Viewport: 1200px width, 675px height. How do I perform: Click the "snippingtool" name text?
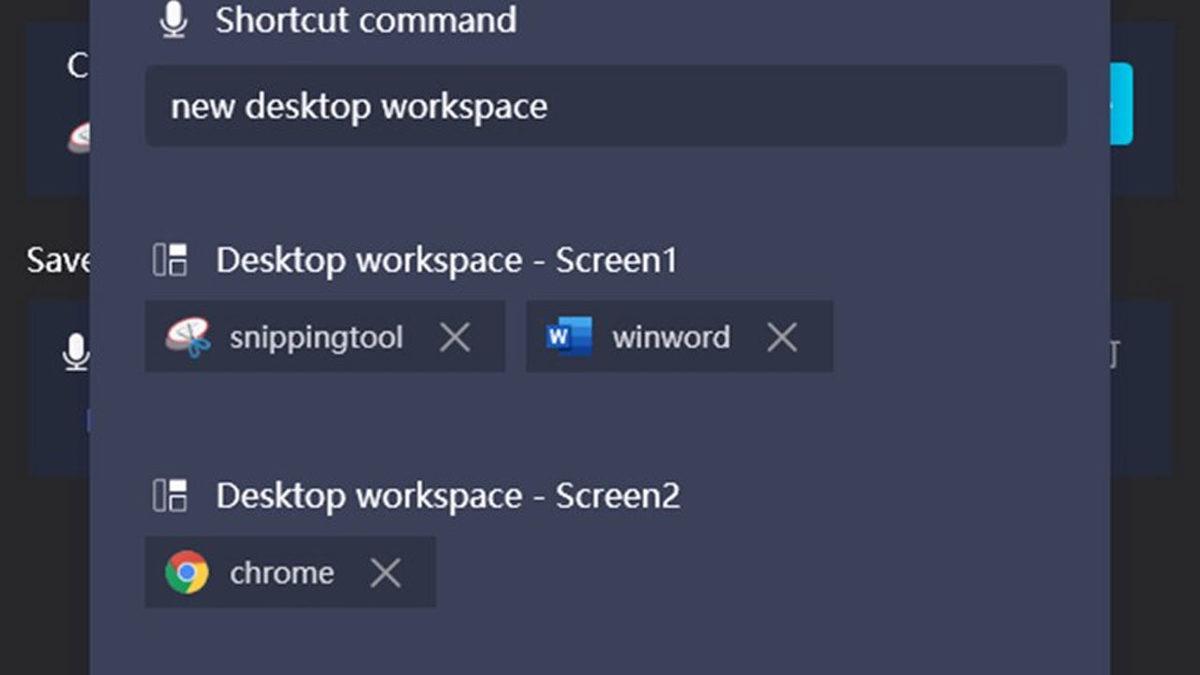[316, 338]
